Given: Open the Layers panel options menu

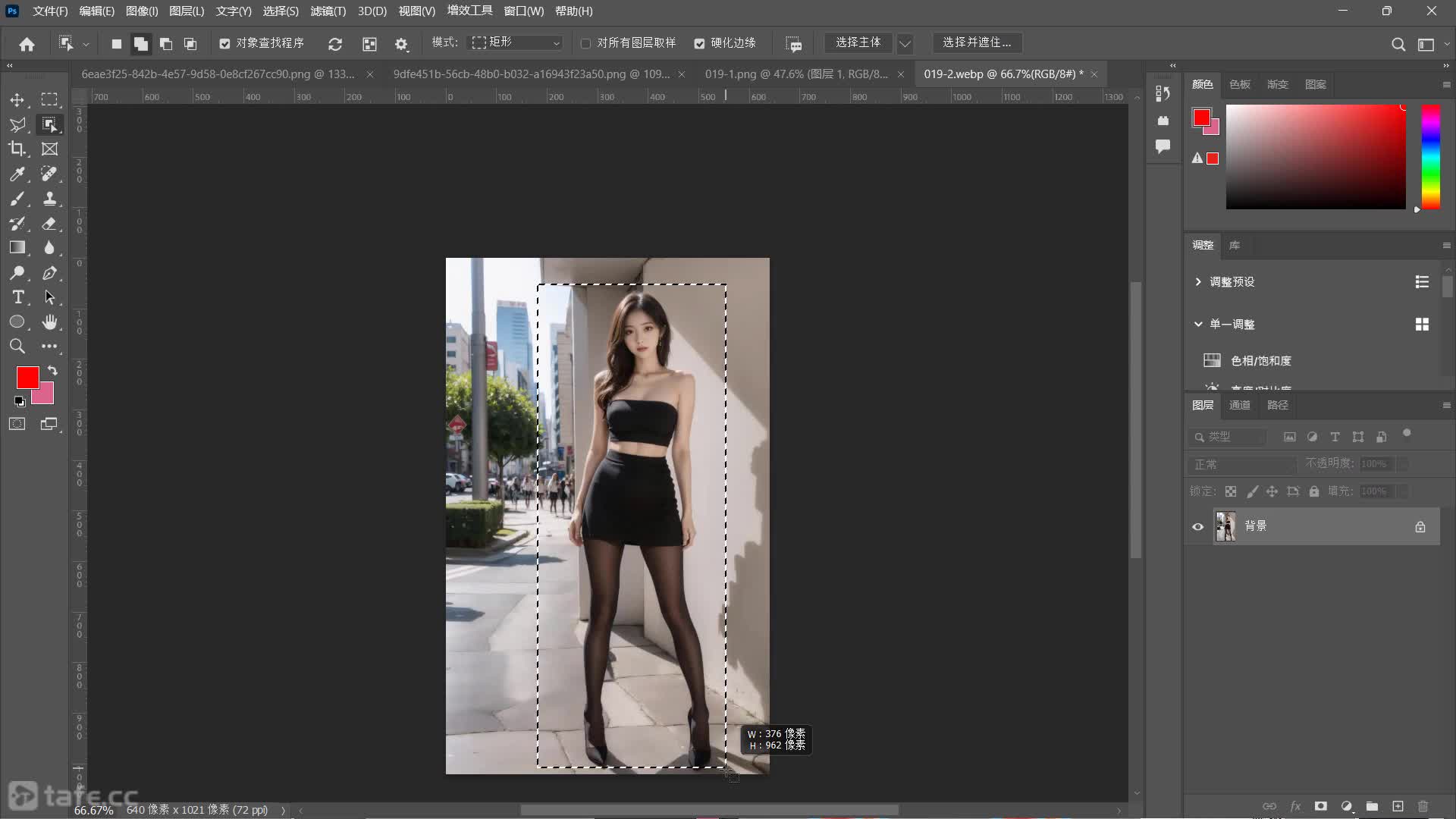Looking at the screenshot, I should click(1445, 405).
